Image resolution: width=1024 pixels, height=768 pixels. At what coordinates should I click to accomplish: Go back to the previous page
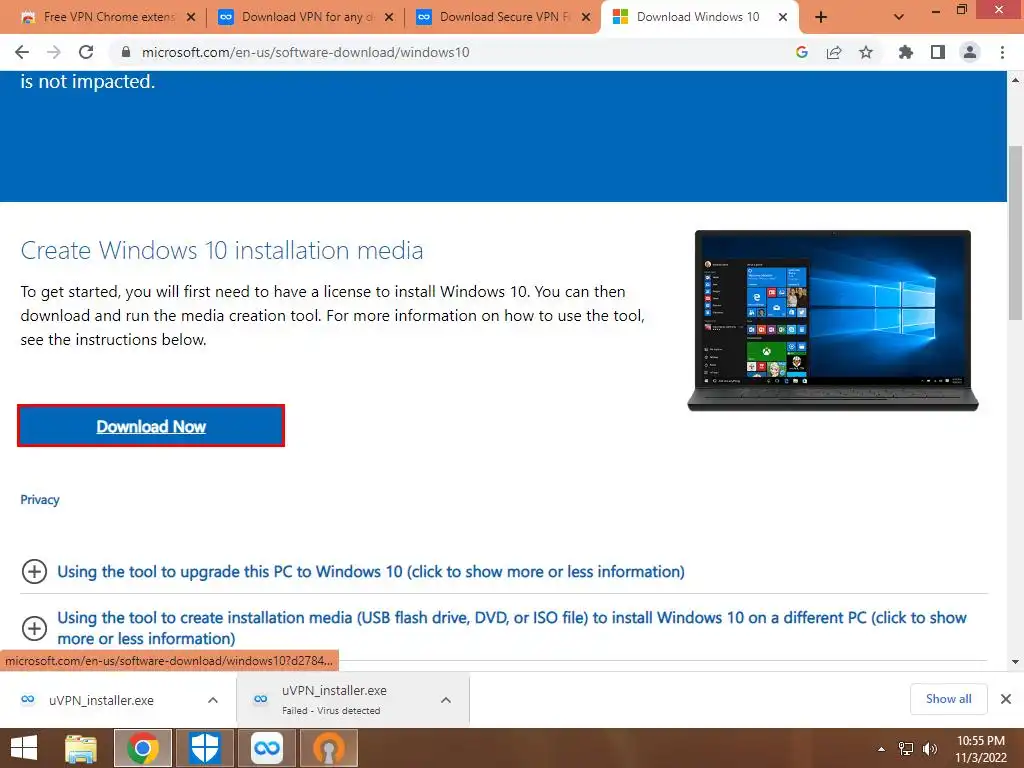[22, 52]
